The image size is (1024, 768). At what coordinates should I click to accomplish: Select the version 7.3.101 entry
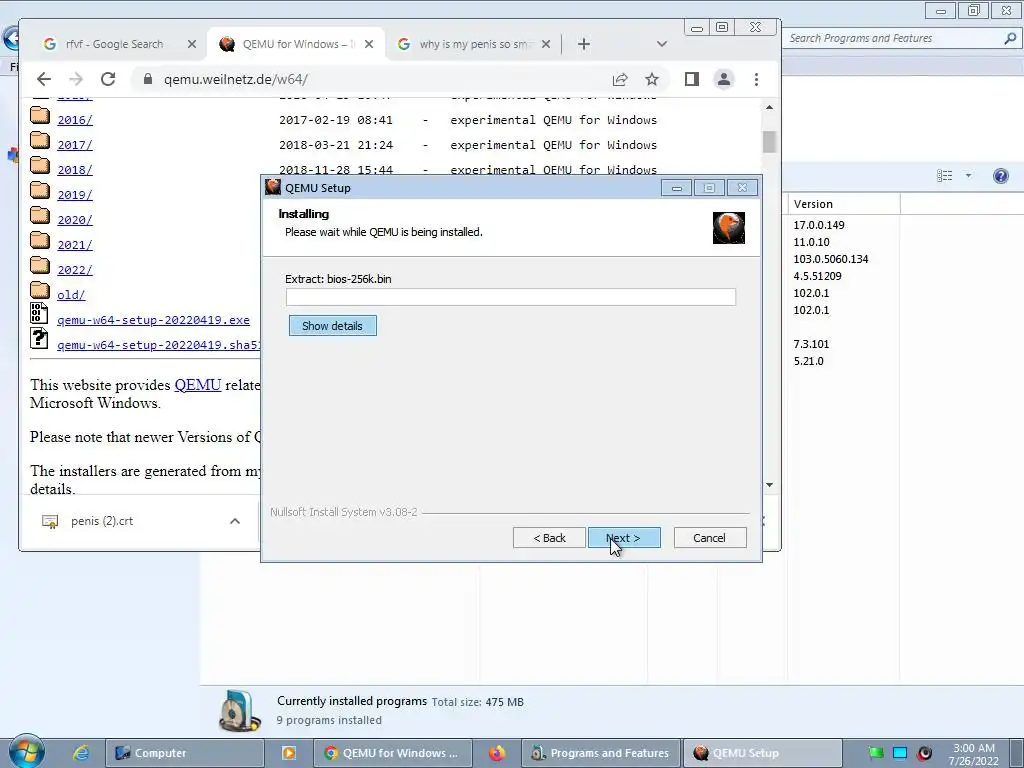[811, 344]
